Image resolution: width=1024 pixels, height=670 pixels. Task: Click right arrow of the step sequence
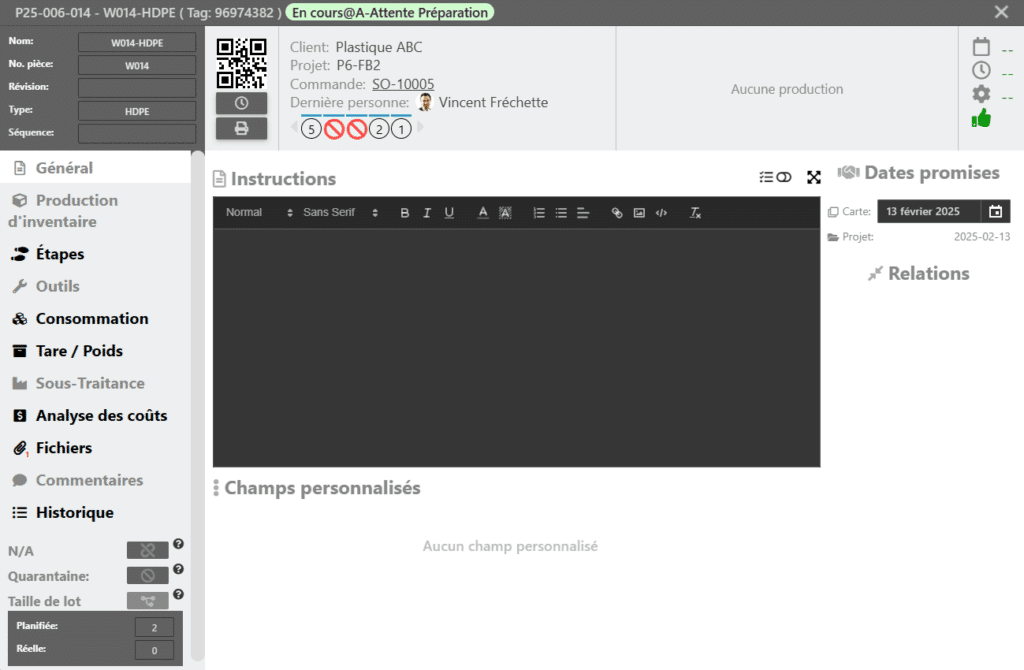point(421,128)
